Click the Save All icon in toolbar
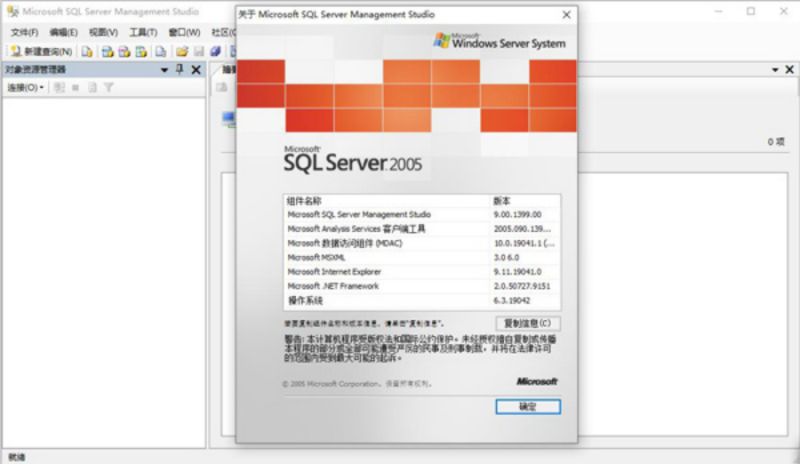Image resolution: width=800 pixels, height=464 pixels. (215, 52)
